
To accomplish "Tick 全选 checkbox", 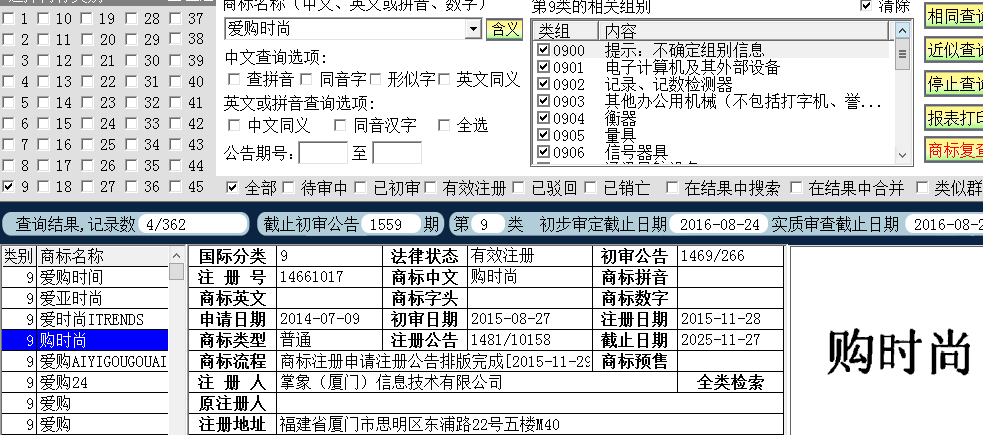I will click(x=444, y=125).
